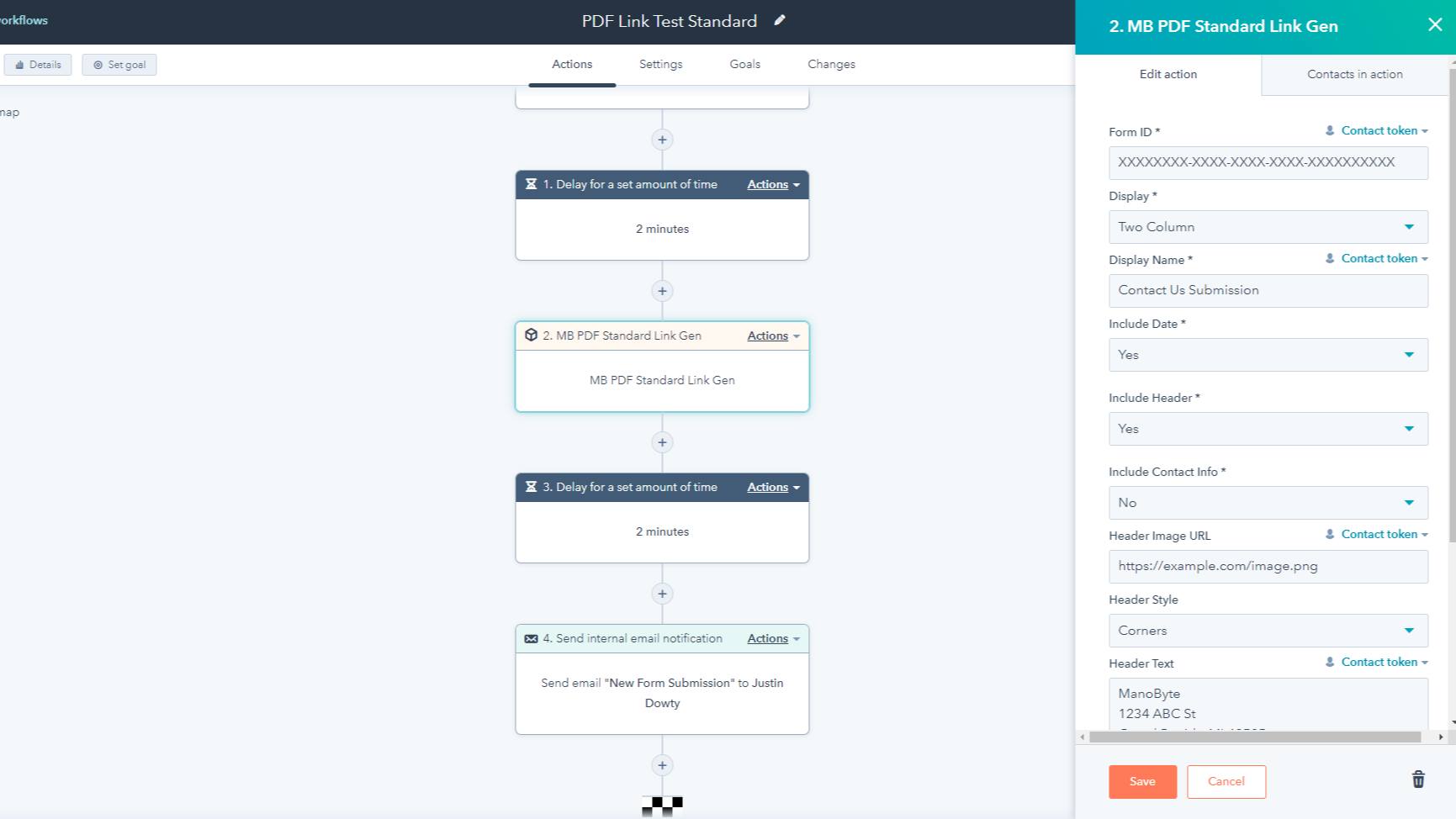1456x819 pixels.
Task: Click the cube icon on MB PDF Standard Link Gen
Action: [532, 335]
